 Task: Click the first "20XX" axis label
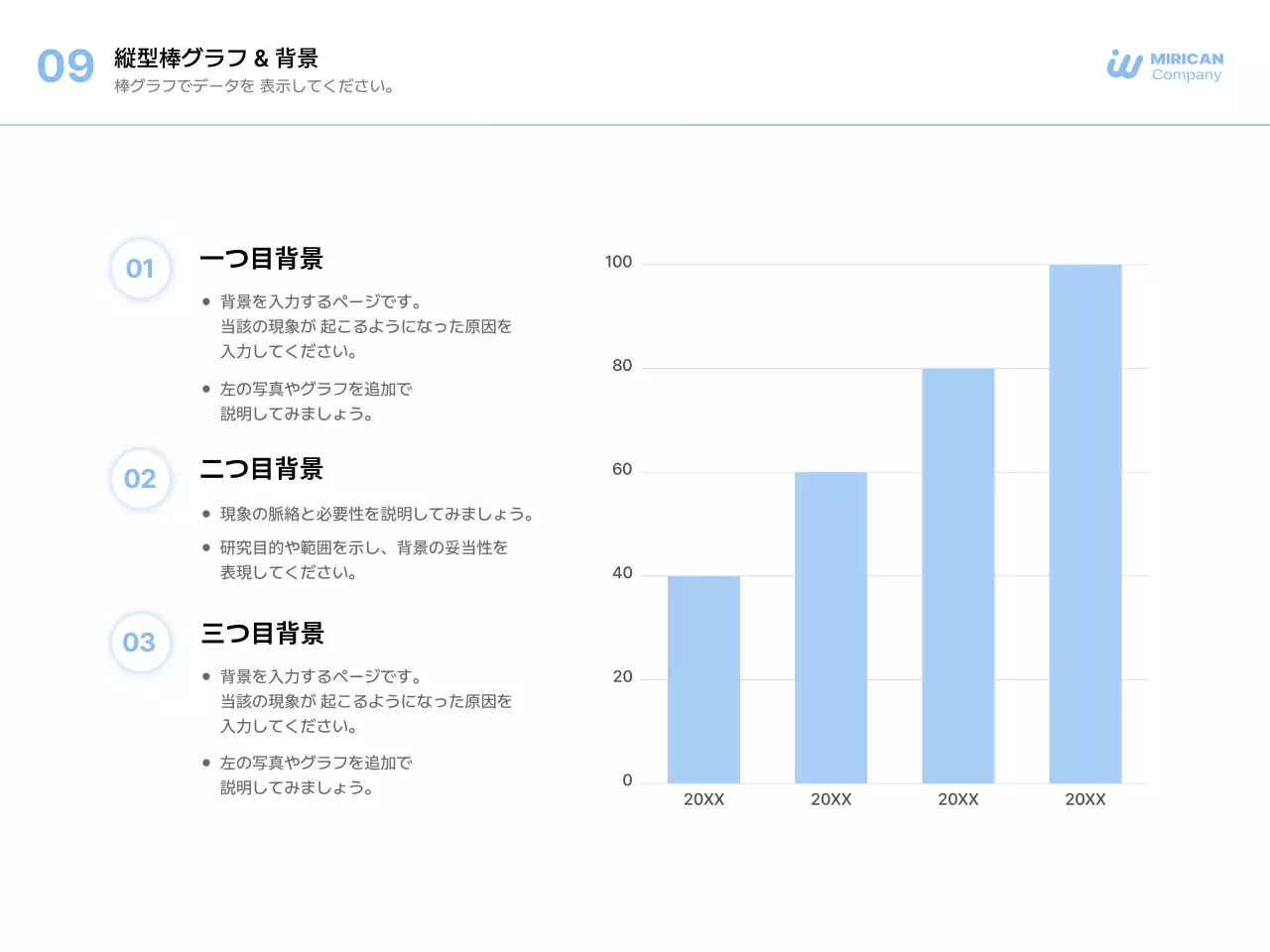click(x=704, y=798)
